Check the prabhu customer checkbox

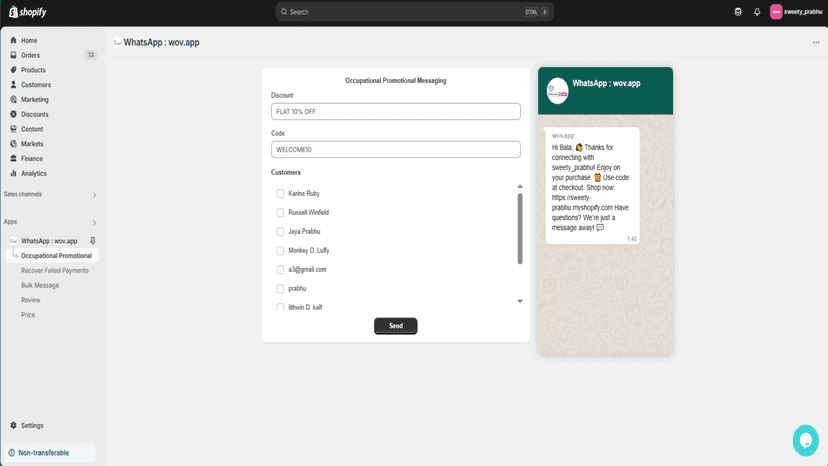pos(280,288)
